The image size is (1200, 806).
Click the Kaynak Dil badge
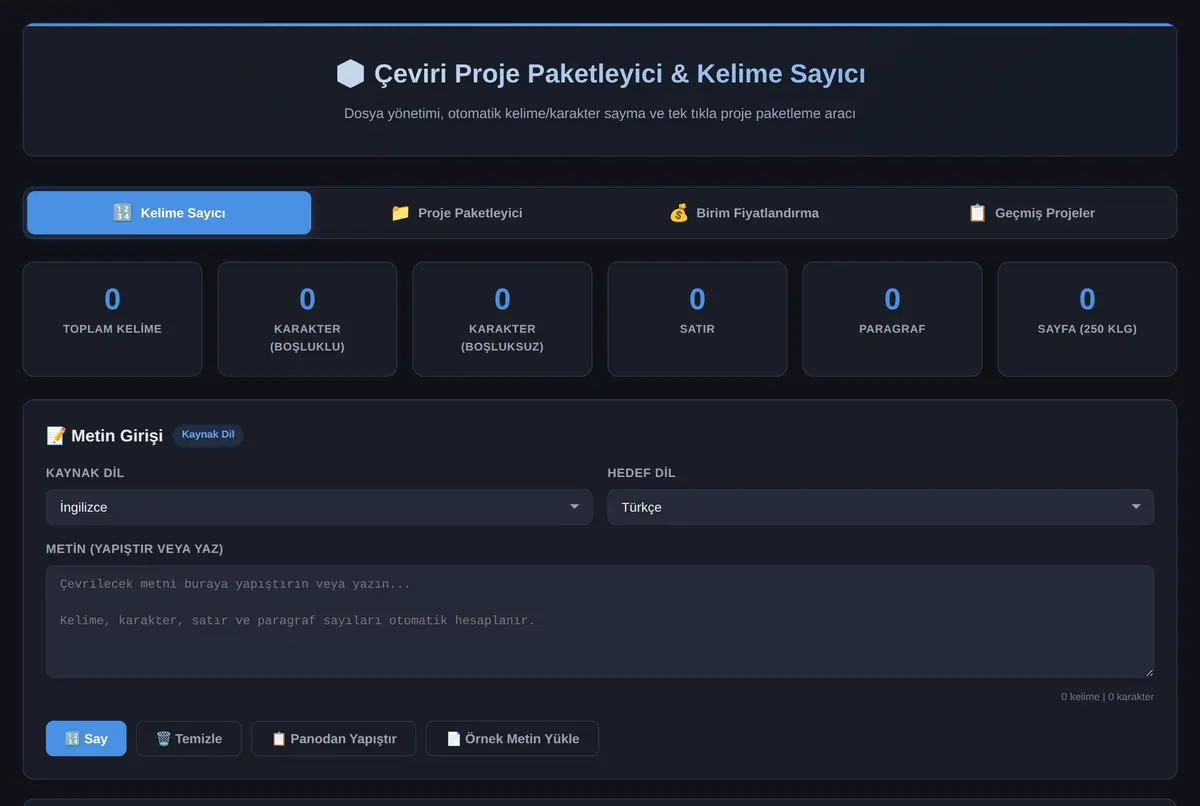coord(208,435)
